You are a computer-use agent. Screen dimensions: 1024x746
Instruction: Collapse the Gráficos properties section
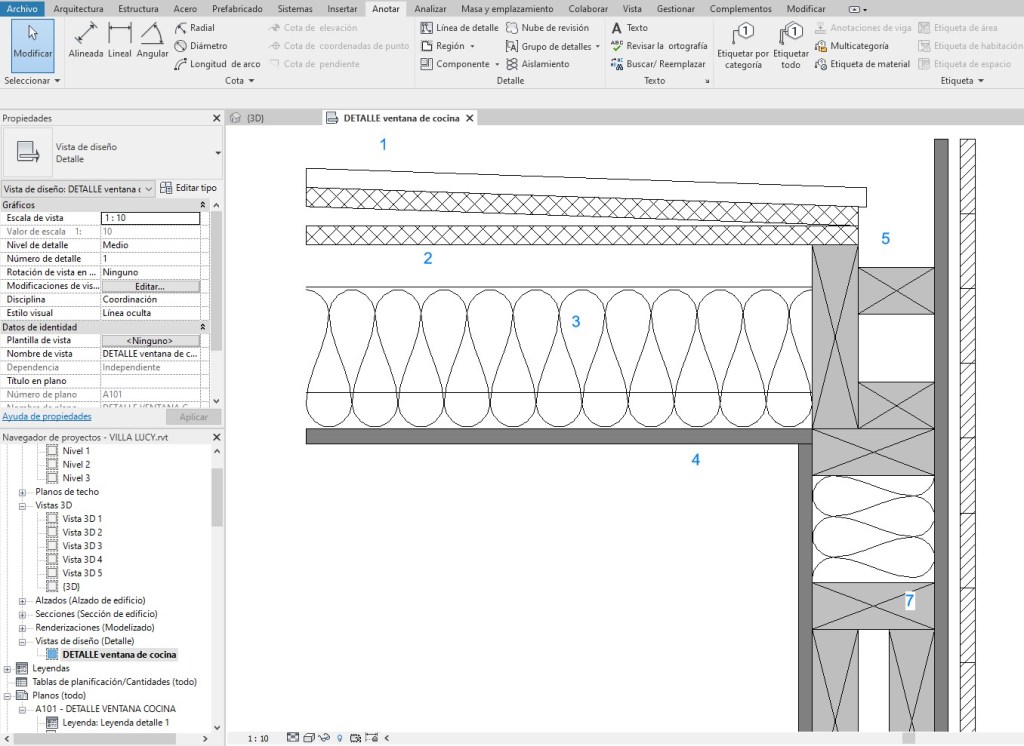click(x=204, y=205)
